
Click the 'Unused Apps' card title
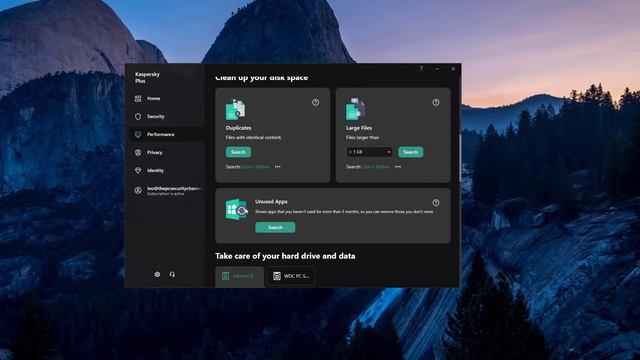pyautogui.click(x=271, y=202)
